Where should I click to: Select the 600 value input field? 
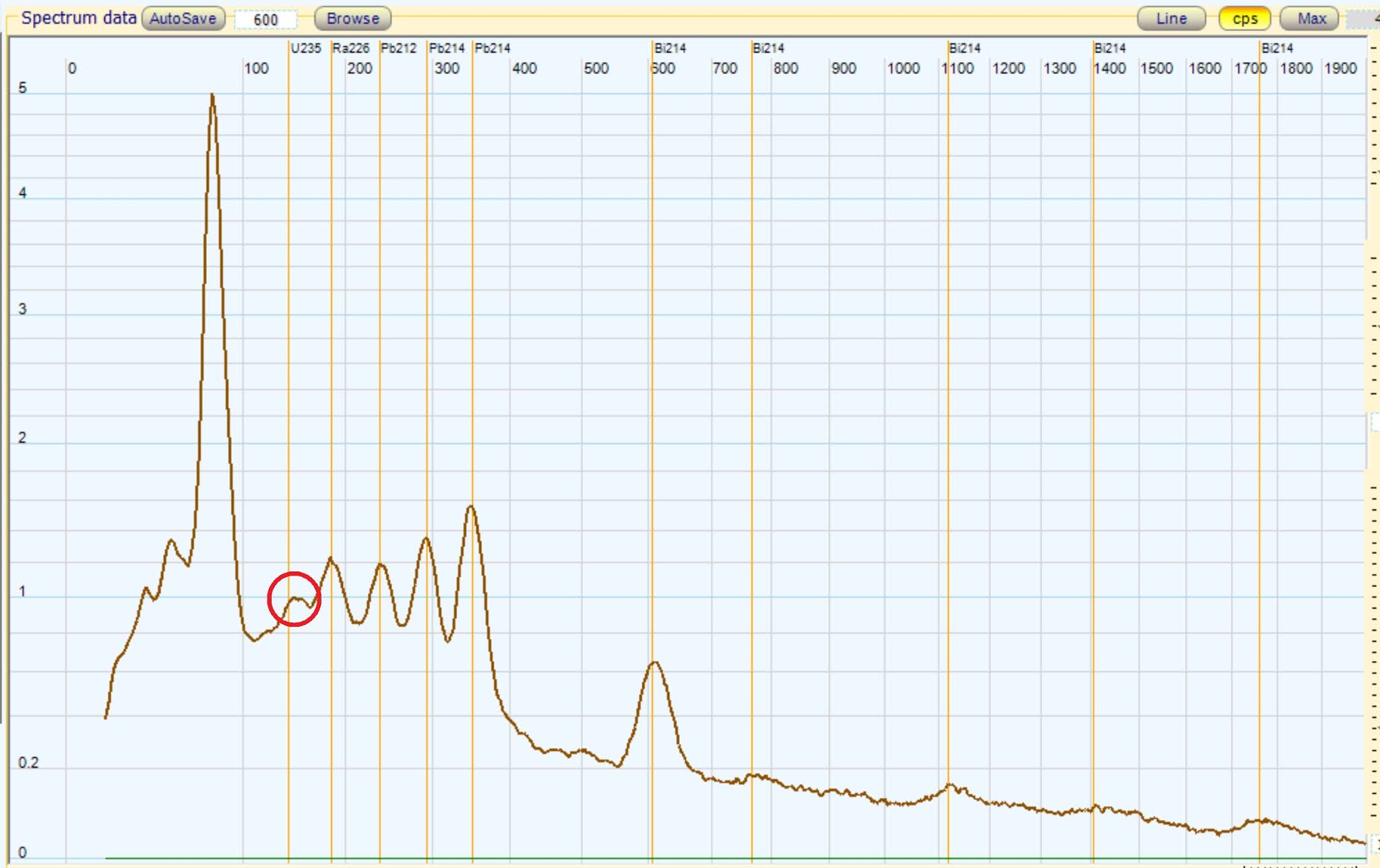click(264, 20)
